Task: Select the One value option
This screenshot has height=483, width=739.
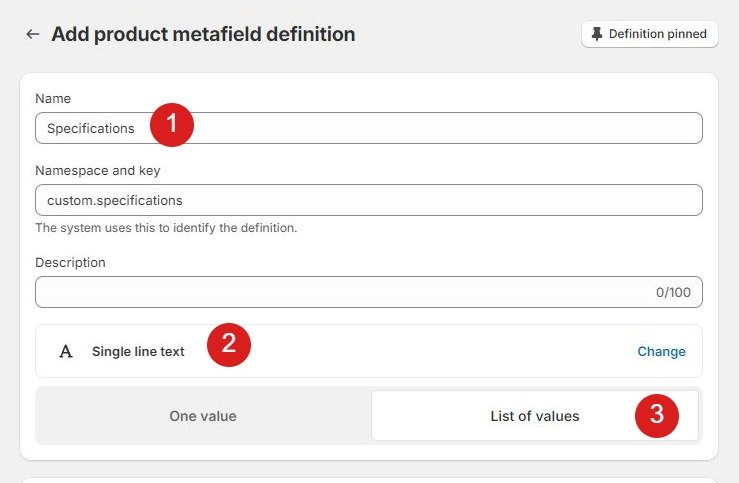Action: (x=203, y=416)
